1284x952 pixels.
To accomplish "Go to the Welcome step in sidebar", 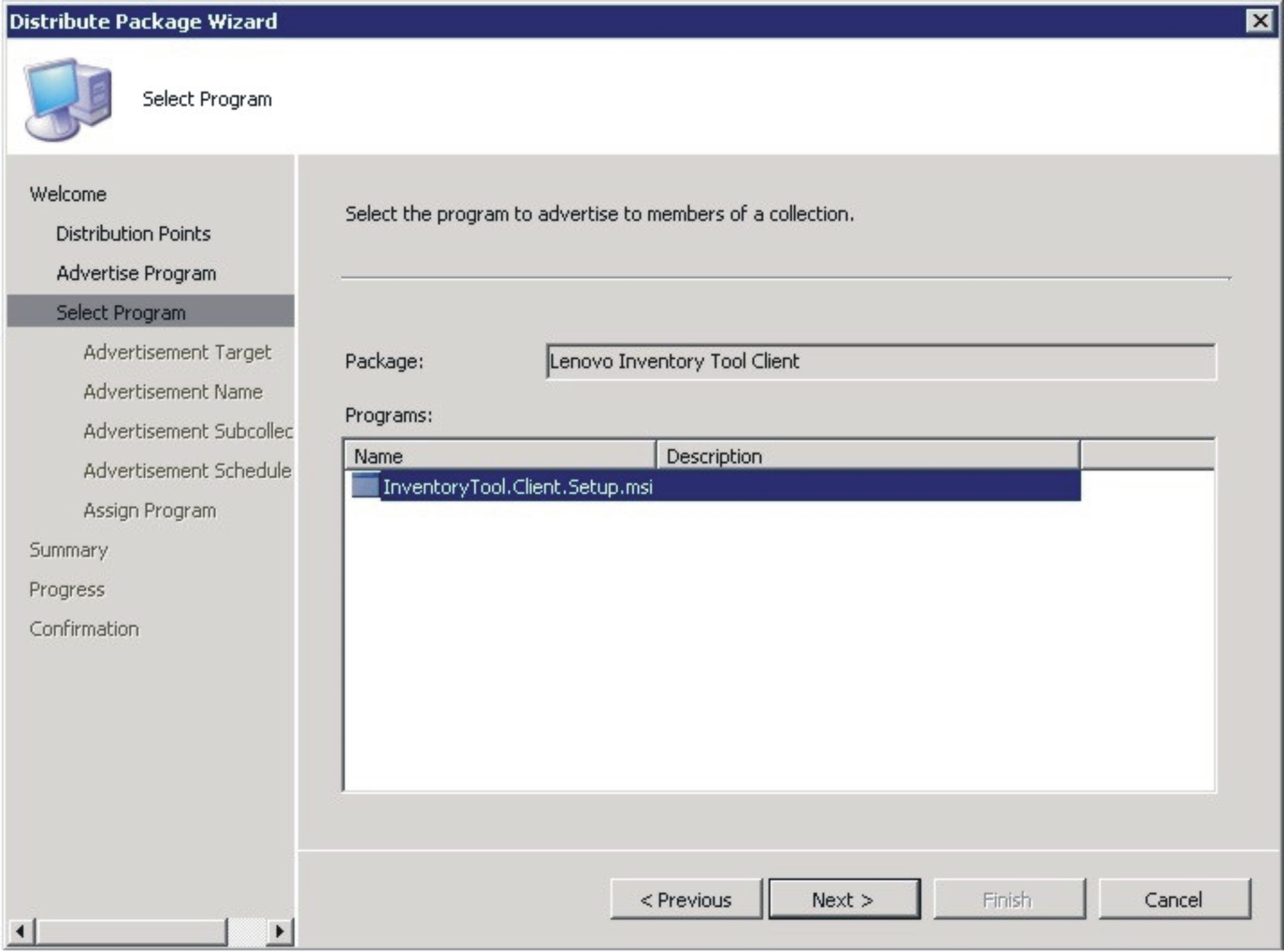I will click(68, 194).
